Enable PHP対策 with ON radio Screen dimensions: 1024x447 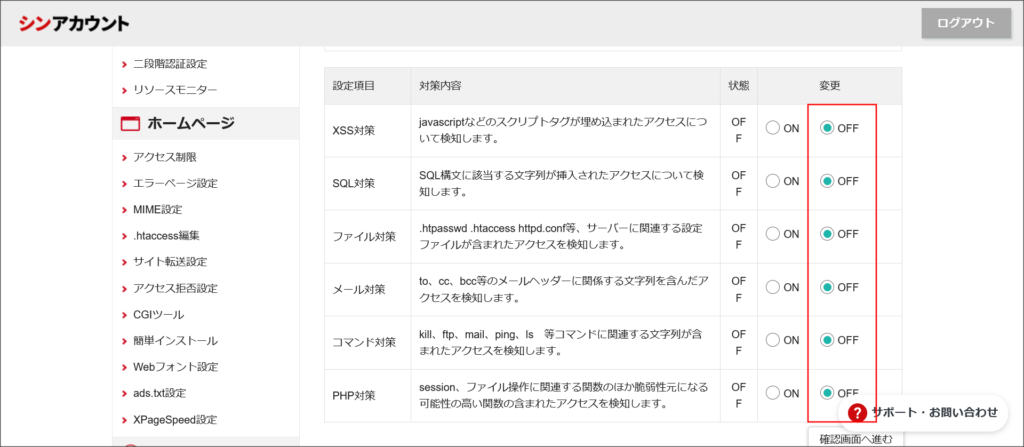point(773,393)
